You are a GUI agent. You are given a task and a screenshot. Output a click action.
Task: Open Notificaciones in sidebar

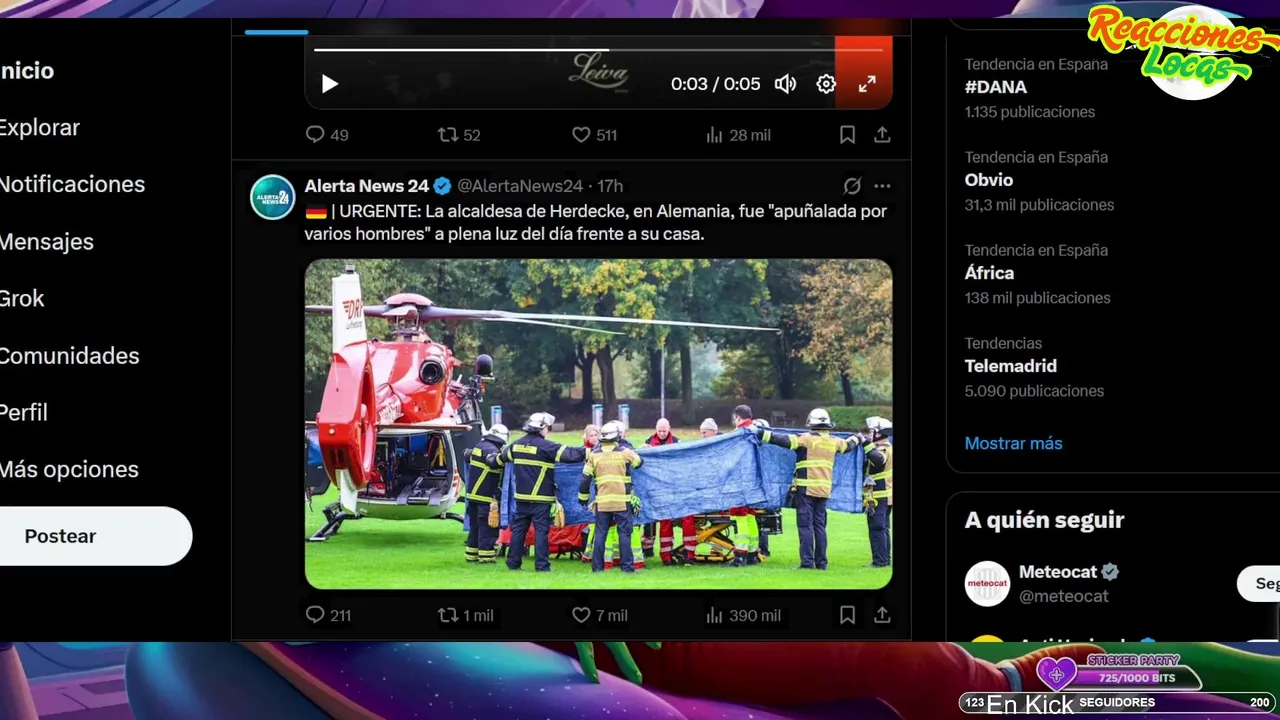pyautogui.click(x=72, y=185)
